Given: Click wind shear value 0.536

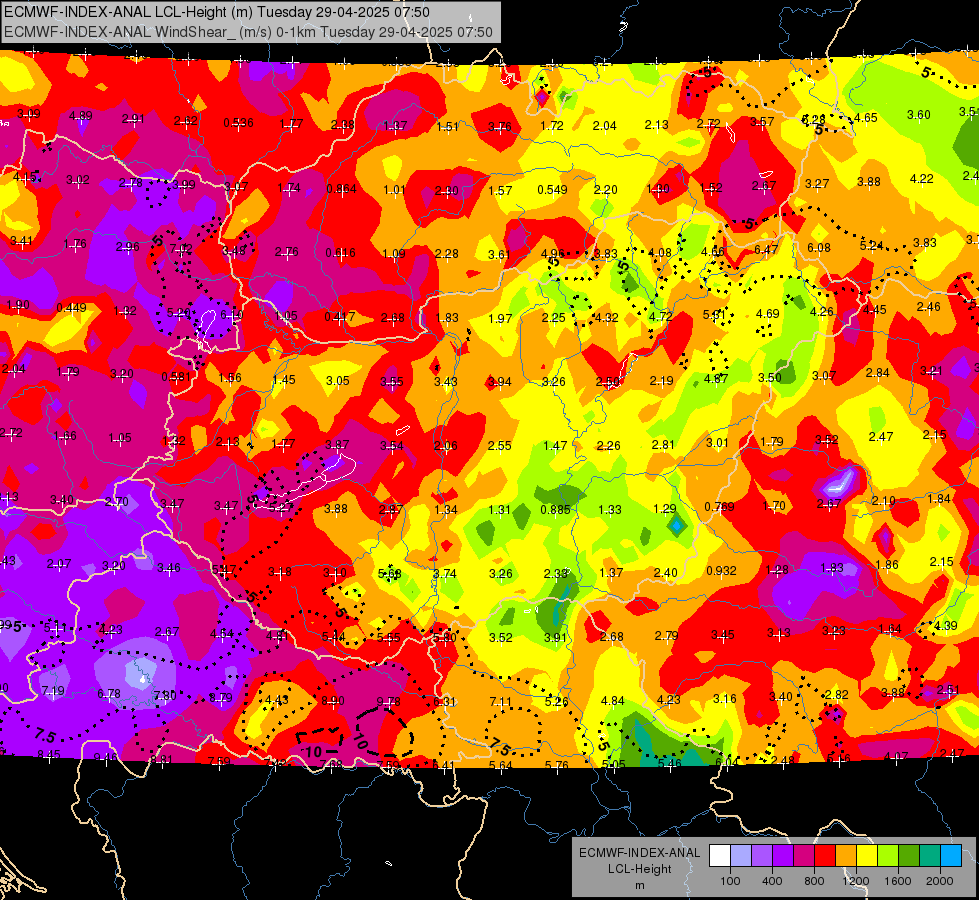Looking at the screenshot, I should pos(239,122).
